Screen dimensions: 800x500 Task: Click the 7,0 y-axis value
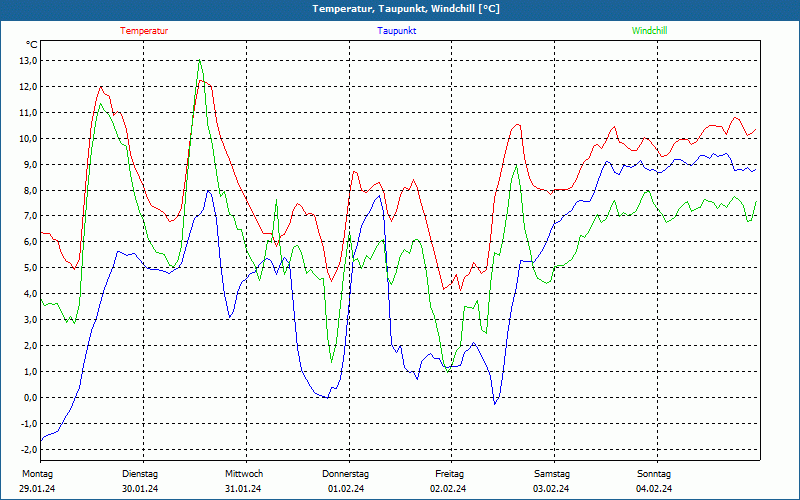tap(31, 216)
